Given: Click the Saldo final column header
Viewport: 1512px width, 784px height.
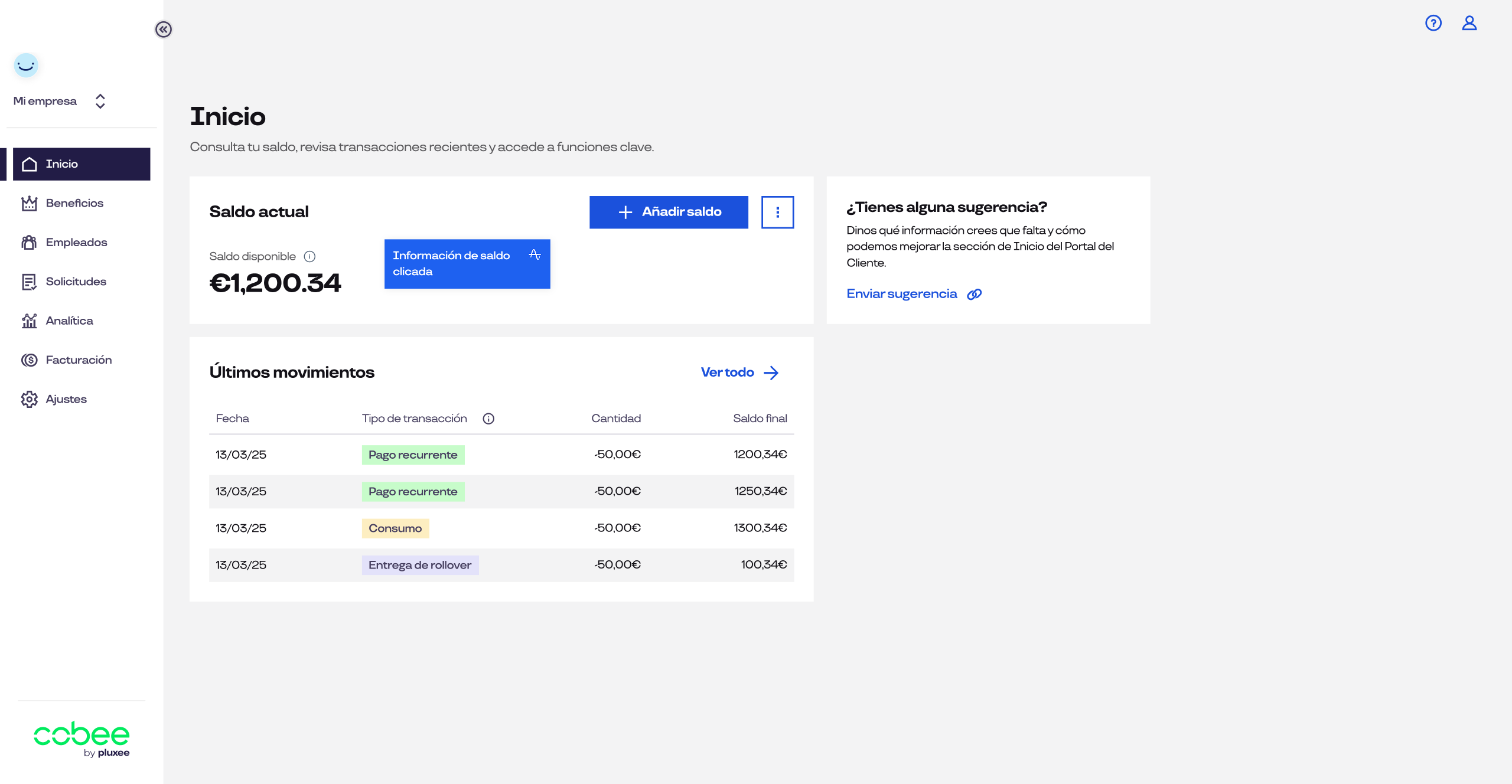Looking at the screenshot, I should (x=760, y=419).
